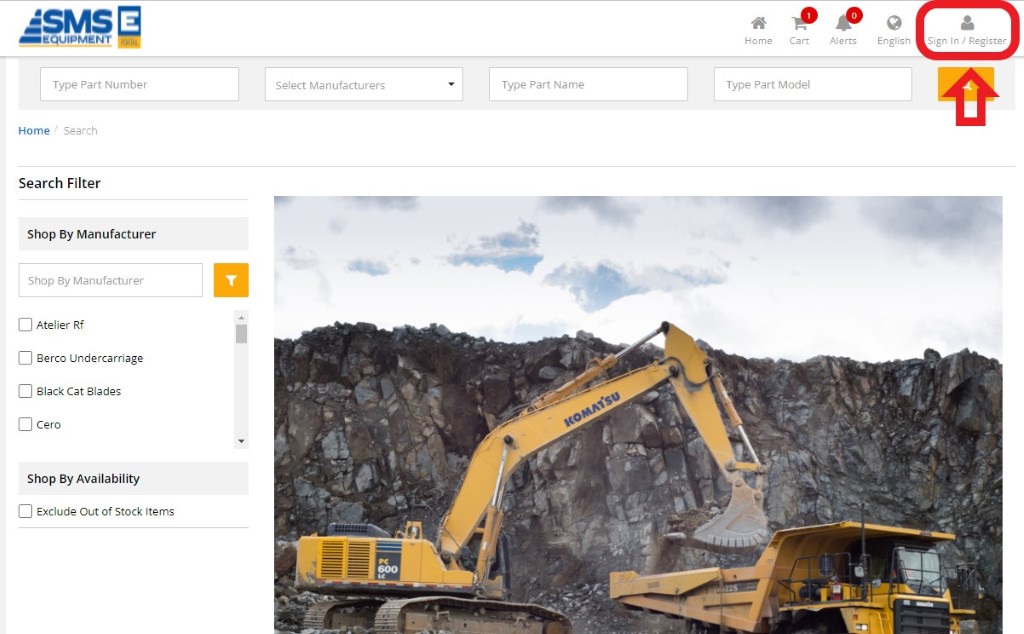Open the shopping cart icon
This screenshot has height=634, width=1024.
pos(799,24)
